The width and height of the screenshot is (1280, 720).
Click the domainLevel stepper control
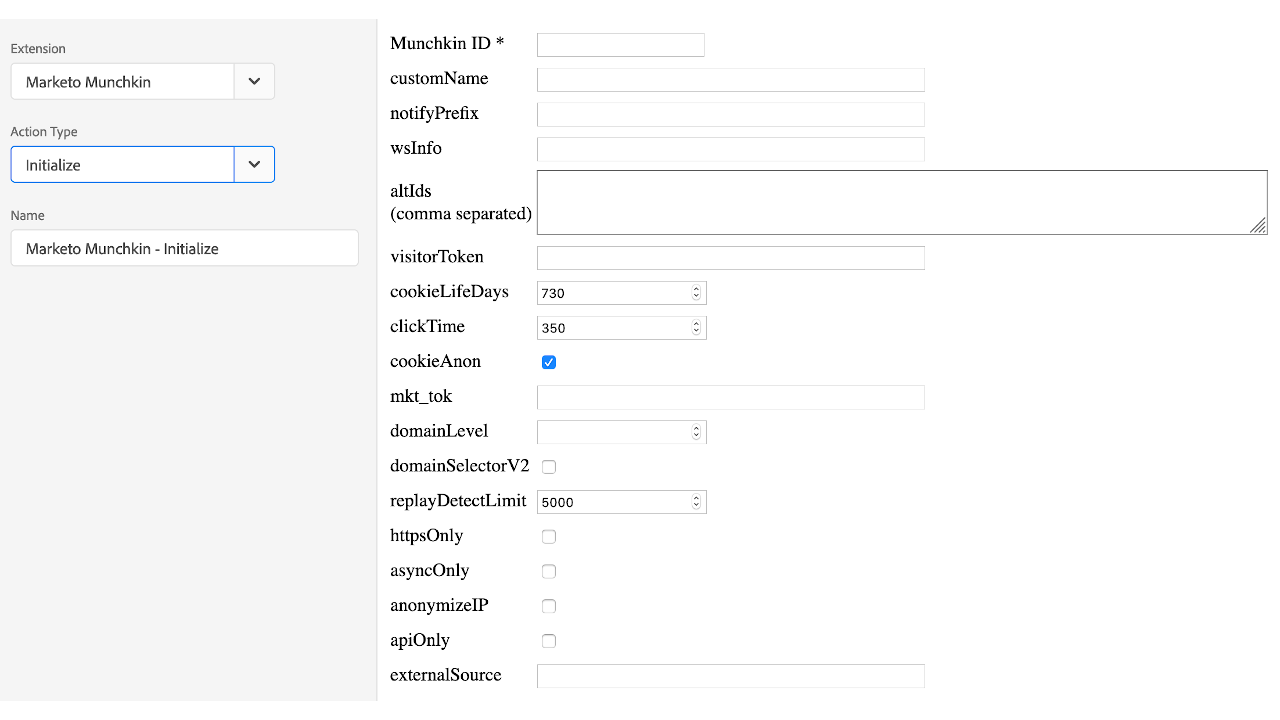coord(697,432)
